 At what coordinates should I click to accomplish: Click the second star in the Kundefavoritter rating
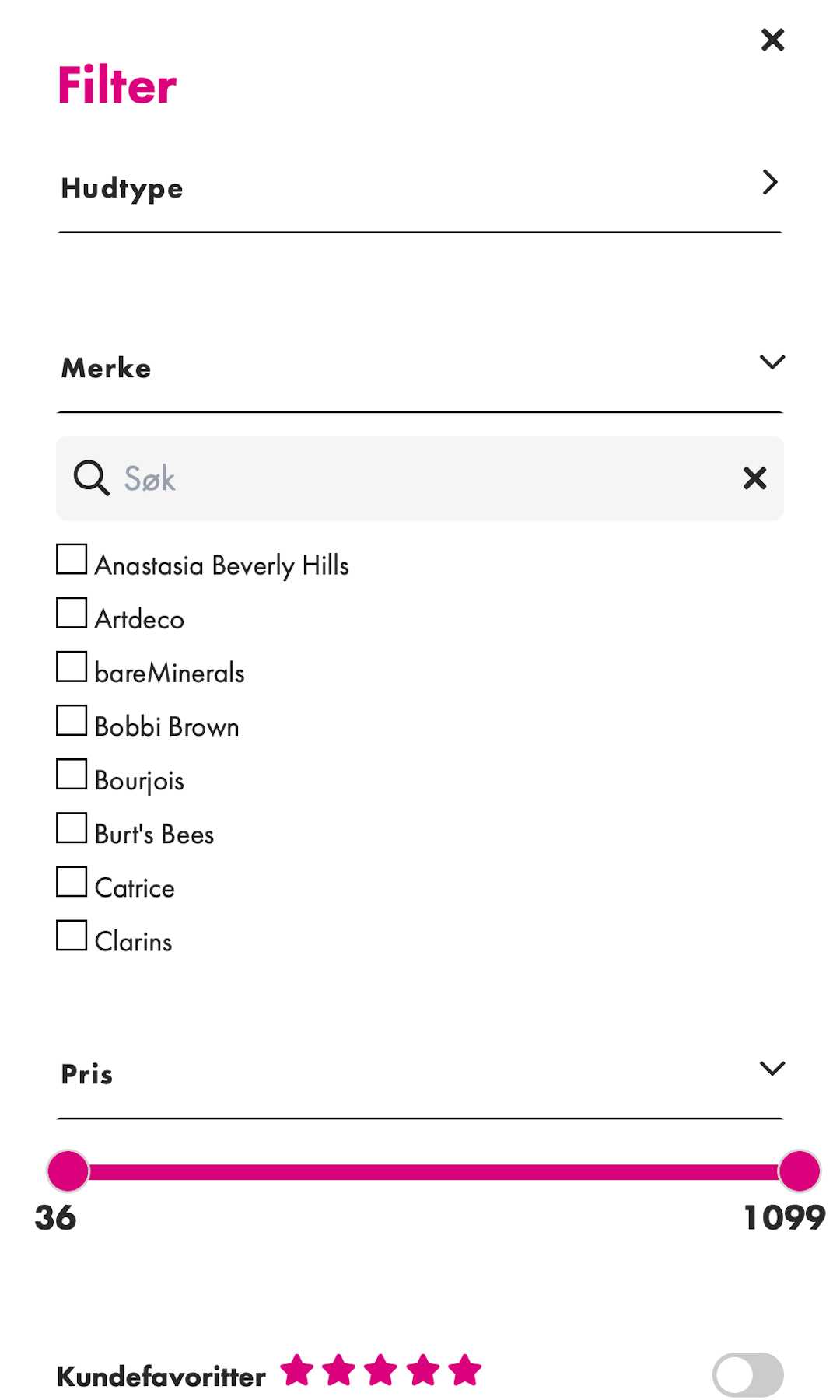tap(340, 1371)
